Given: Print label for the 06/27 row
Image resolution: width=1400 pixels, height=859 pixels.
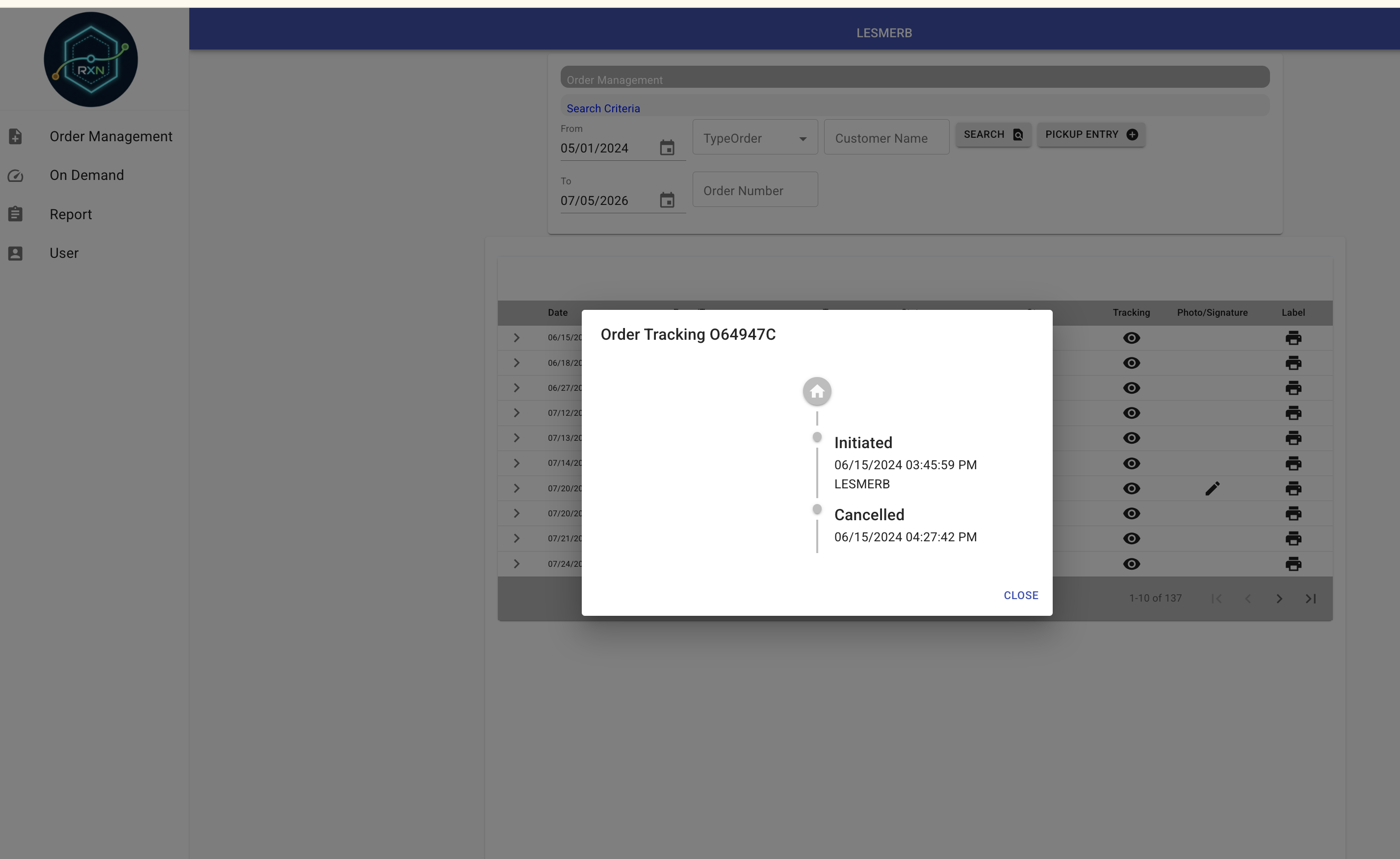Looking at the screenshot, I should point(1293,388).
